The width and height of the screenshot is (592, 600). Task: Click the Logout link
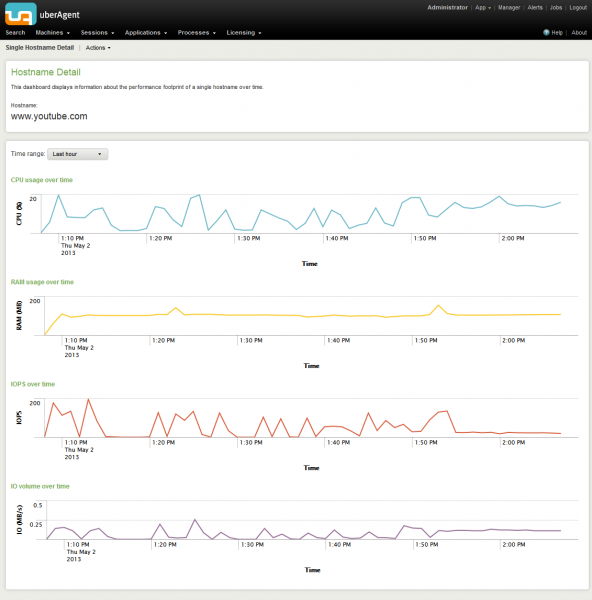578,8
